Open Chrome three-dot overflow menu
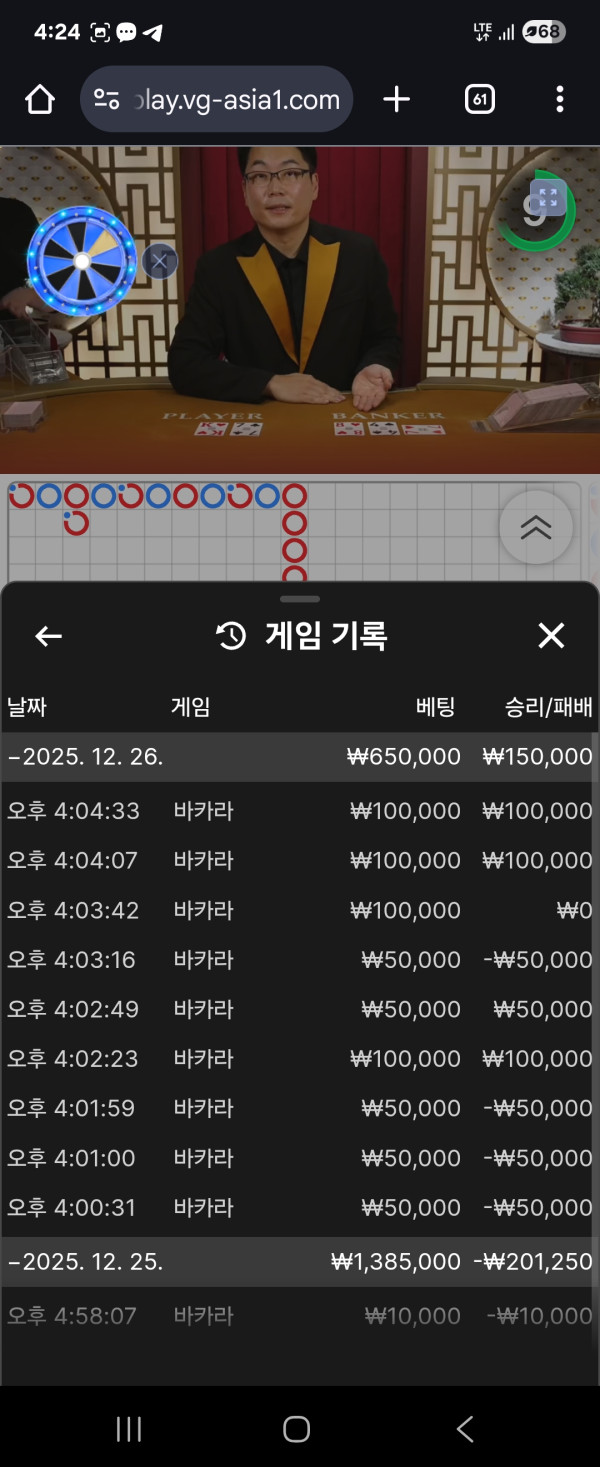Screen dimensions: 600x1467 tap(559, 99)
